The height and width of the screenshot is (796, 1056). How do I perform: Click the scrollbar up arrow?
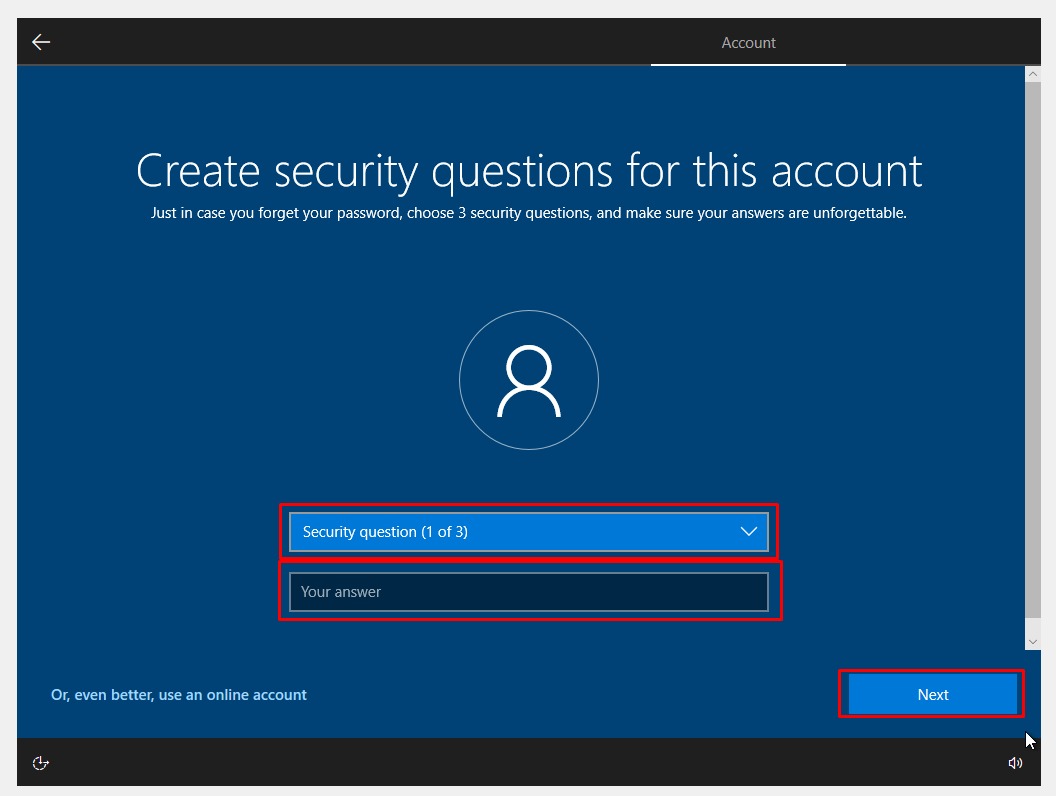click(1032, 74)
